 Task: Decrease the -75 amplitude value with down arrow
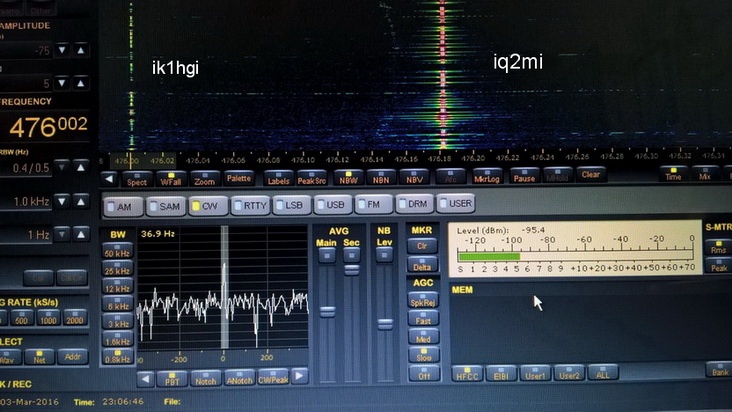pyautogui.click(x=62, y=50)
